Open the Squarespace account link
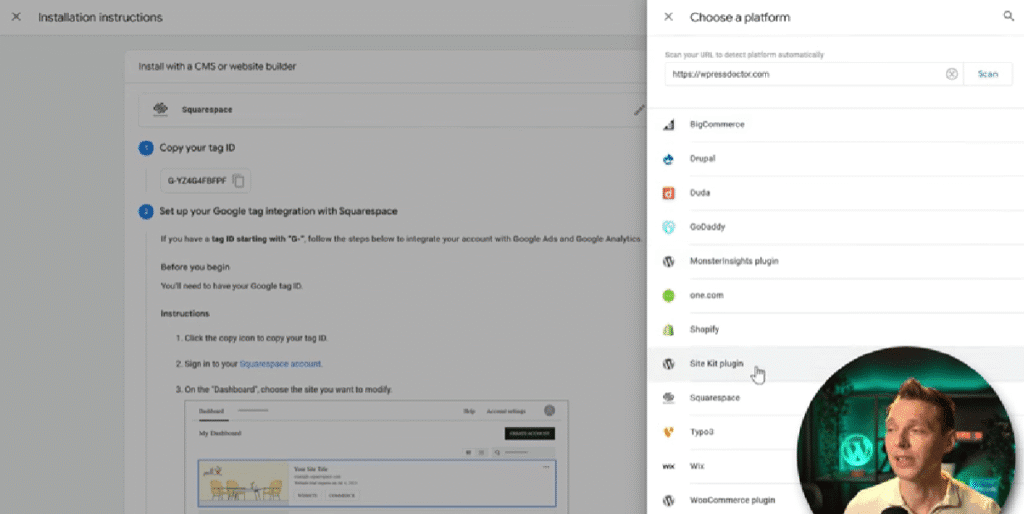Image resolution: width=1024 pixels, height=514 pixels. pyautogui.click(x=280, y=364)
